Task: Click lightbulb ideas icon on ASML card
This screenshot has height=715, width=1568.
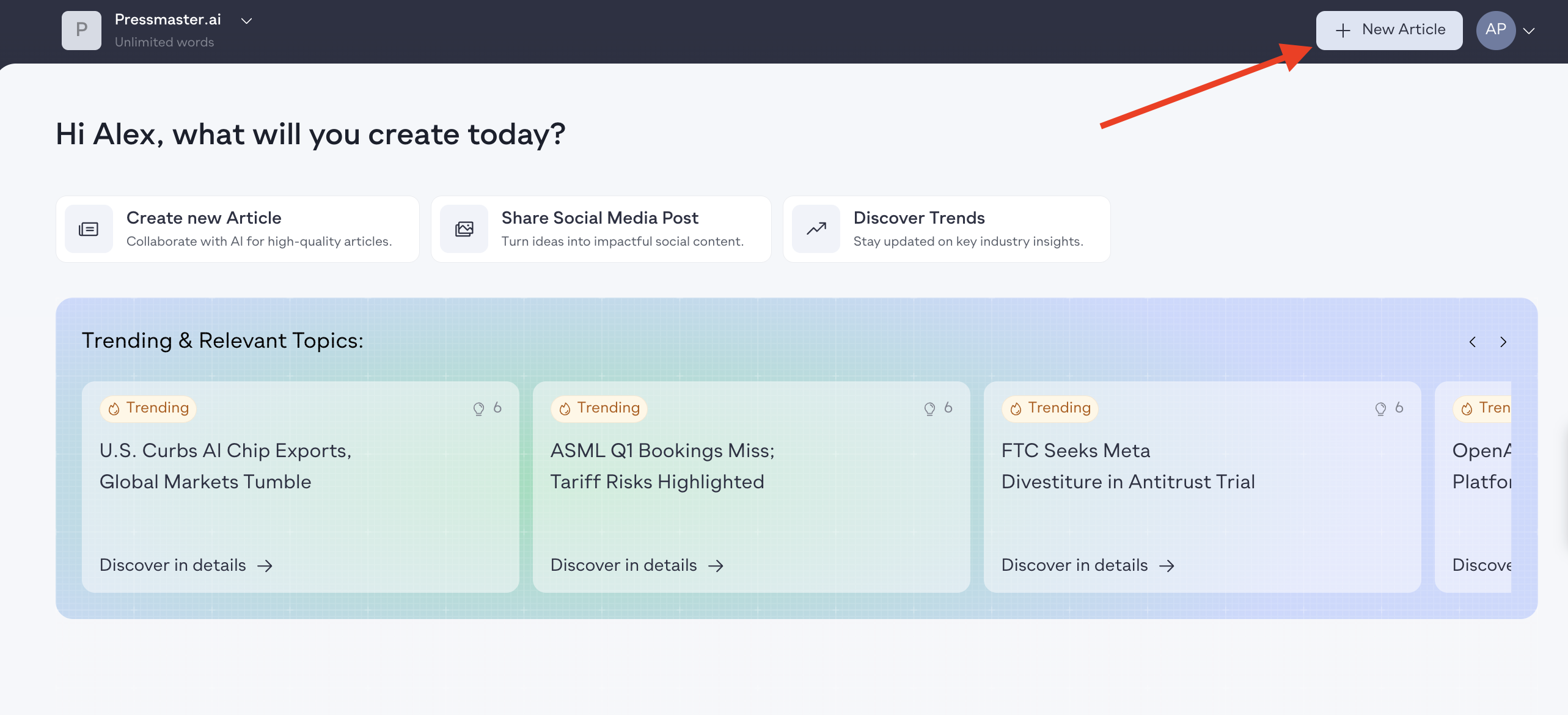Action: 929,409
